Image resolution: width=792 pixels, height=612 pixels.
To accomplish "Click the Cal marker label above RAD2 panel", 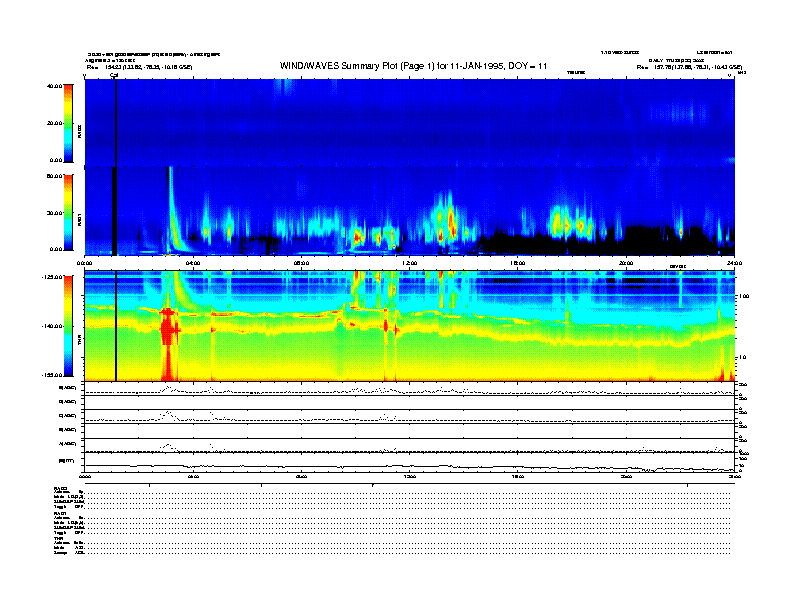I will pyautogui.click(x=114, y=75).
